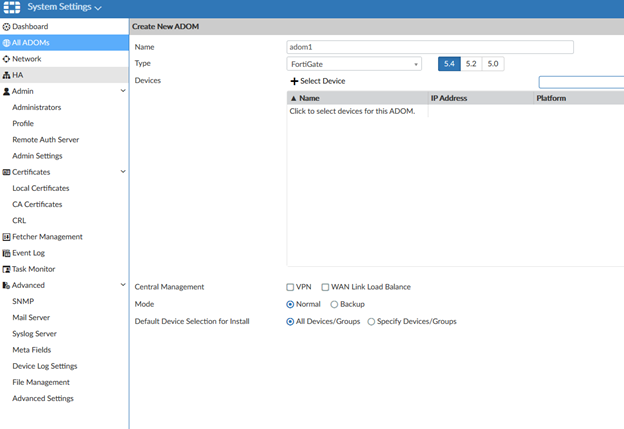Click the Name input field
Image resolution: width=624 pixels, height=429 pixels.
[x=430, y=47]
